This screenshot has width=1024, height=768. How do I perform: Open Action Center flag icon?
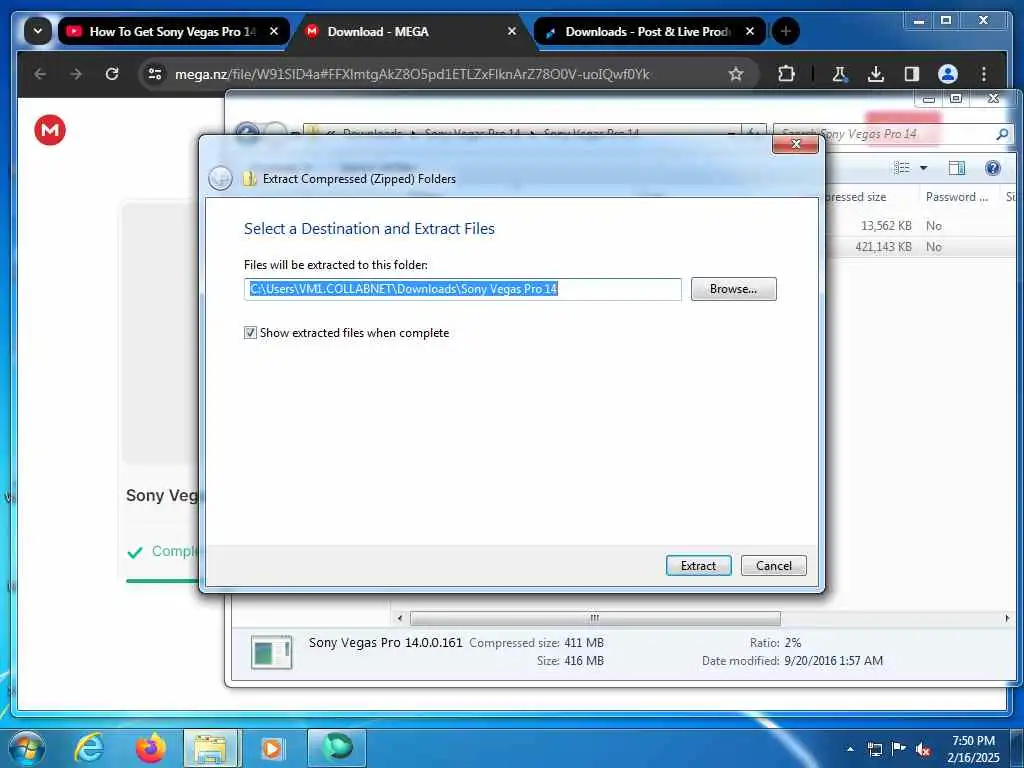(899, 749)
